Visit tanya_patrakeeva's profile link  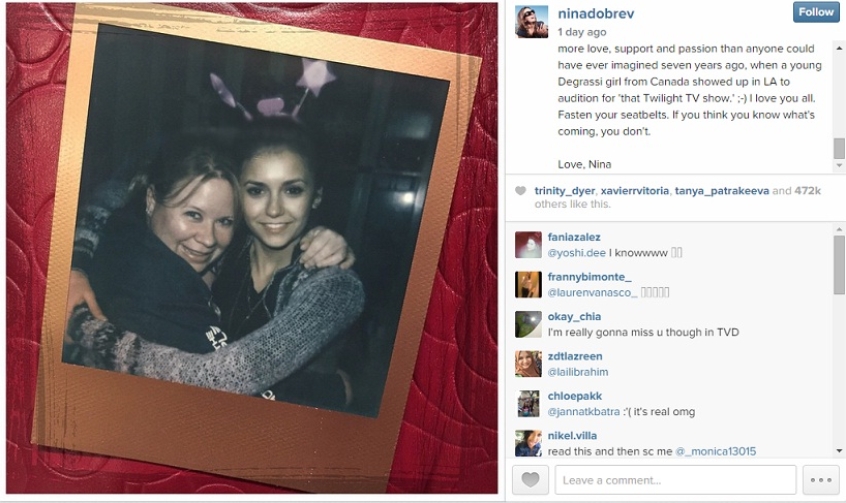point(722,191)
